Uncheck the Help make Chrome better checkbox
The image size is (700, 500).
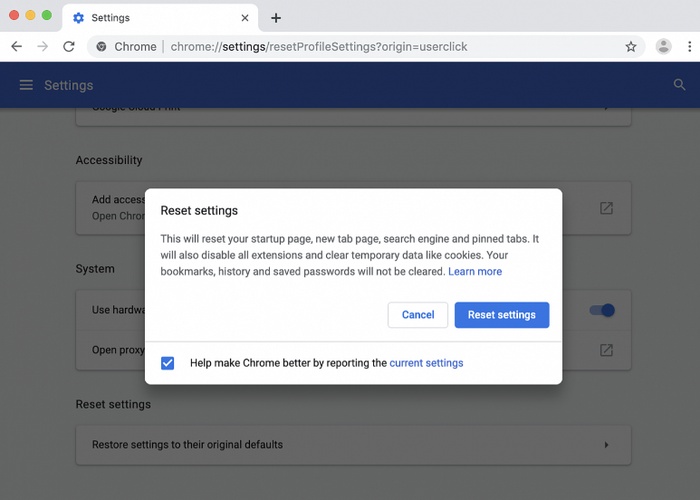[x=167, y=363]
